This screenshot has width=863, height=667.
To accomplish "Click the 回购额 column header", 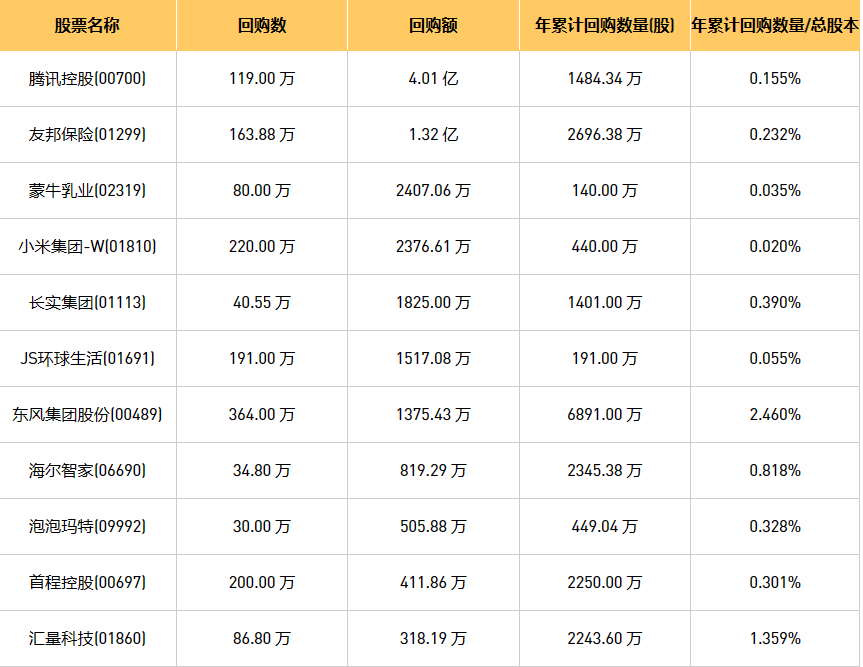I will 433,26.
